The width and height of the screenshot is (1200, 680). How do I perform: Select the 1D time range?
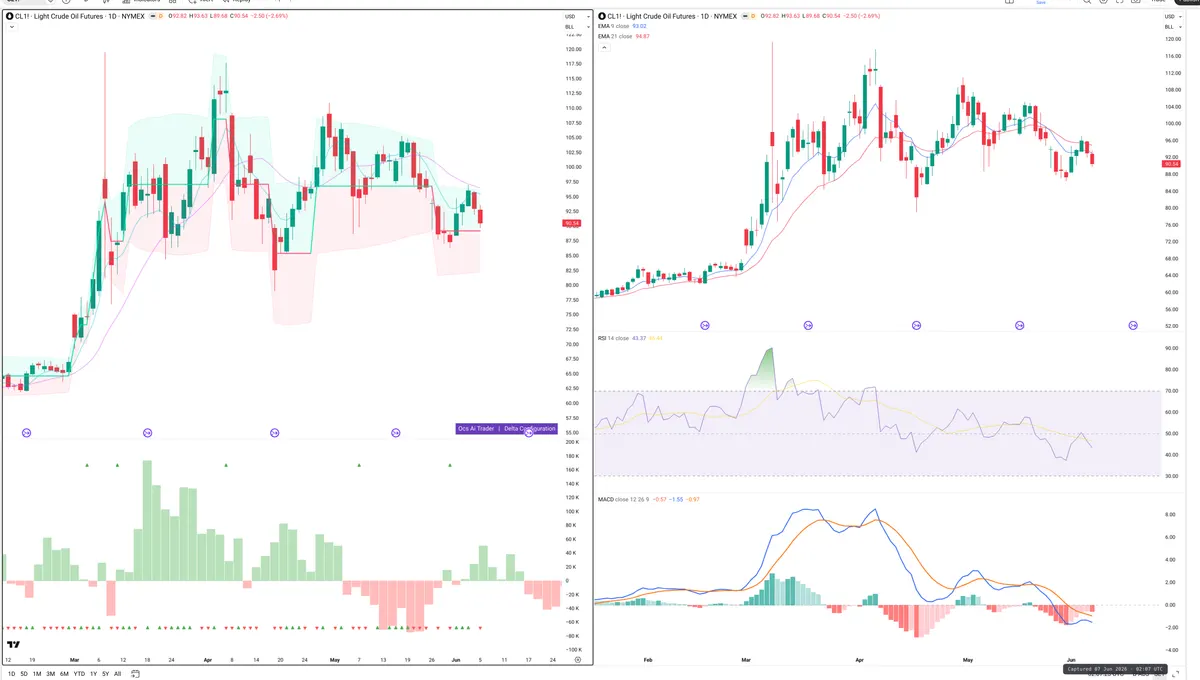pos(10,674)
